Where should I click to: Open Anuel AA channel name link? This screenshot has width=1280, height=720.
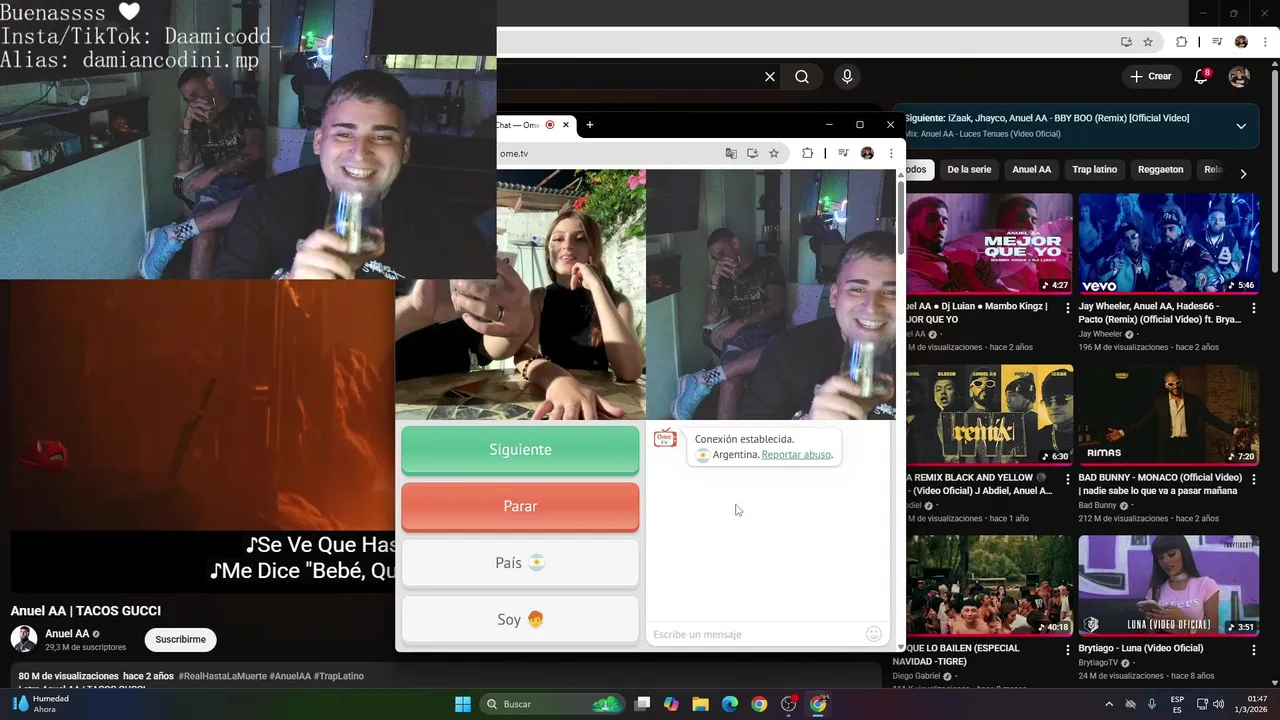[67, 634]
